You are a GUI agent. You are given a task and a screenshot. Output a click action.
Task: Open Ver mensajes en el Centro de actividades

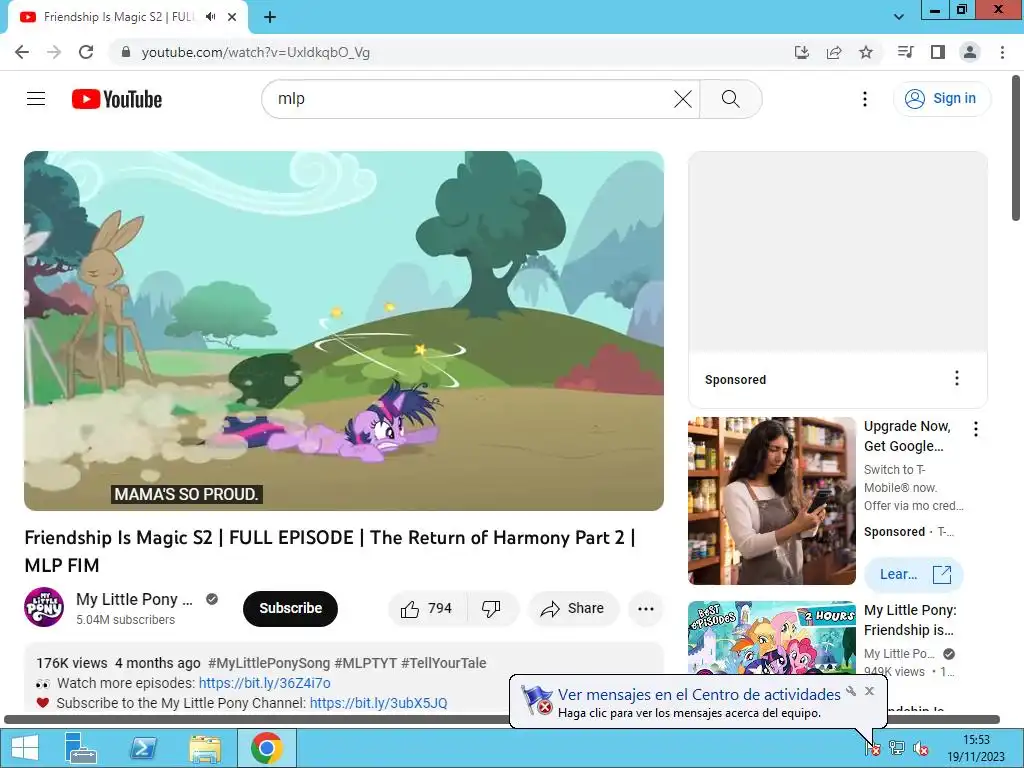tap(699, 694)
